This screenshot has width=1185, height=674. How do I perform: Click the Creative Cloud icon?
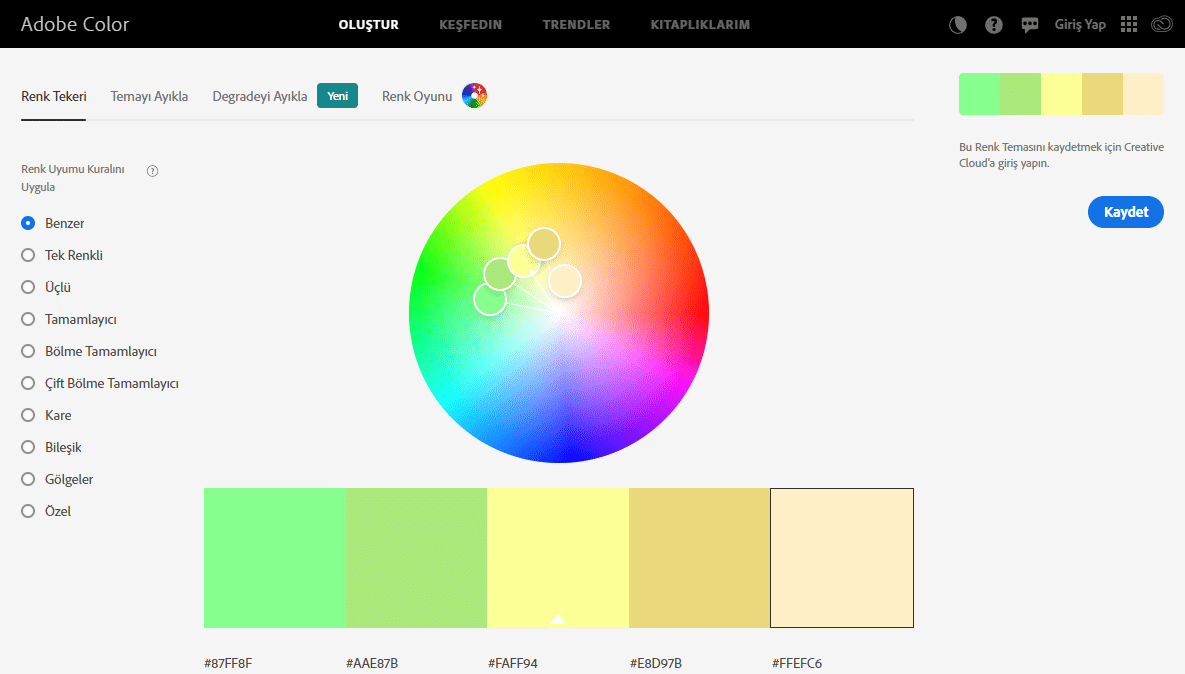1161,25
